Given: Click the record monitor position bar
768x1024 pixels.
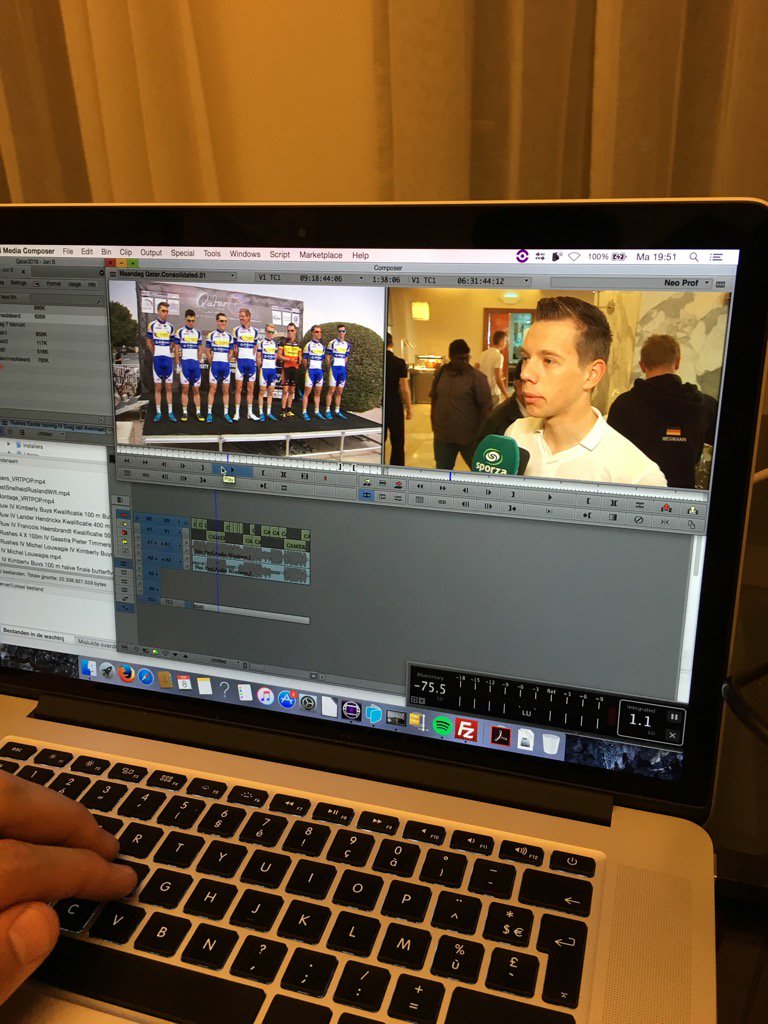Looking at the screenshot, I should click(x=546, y=481).
